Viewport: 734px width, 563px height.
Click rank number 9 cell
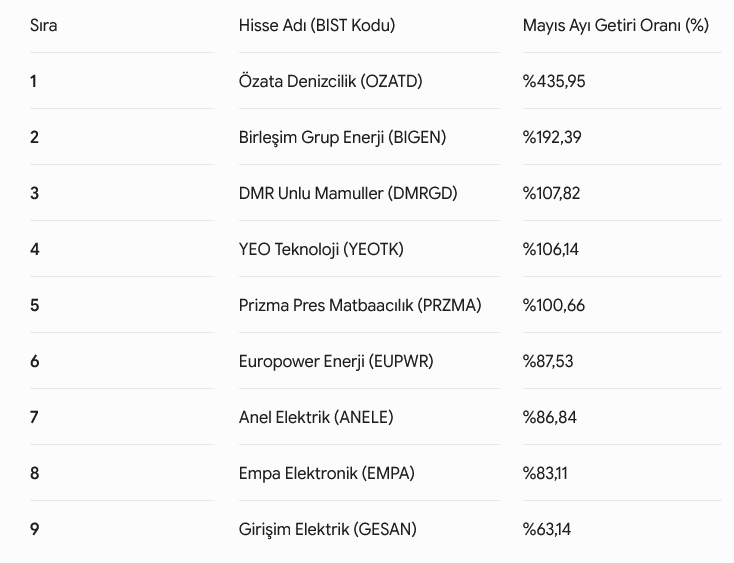(35, 529)
